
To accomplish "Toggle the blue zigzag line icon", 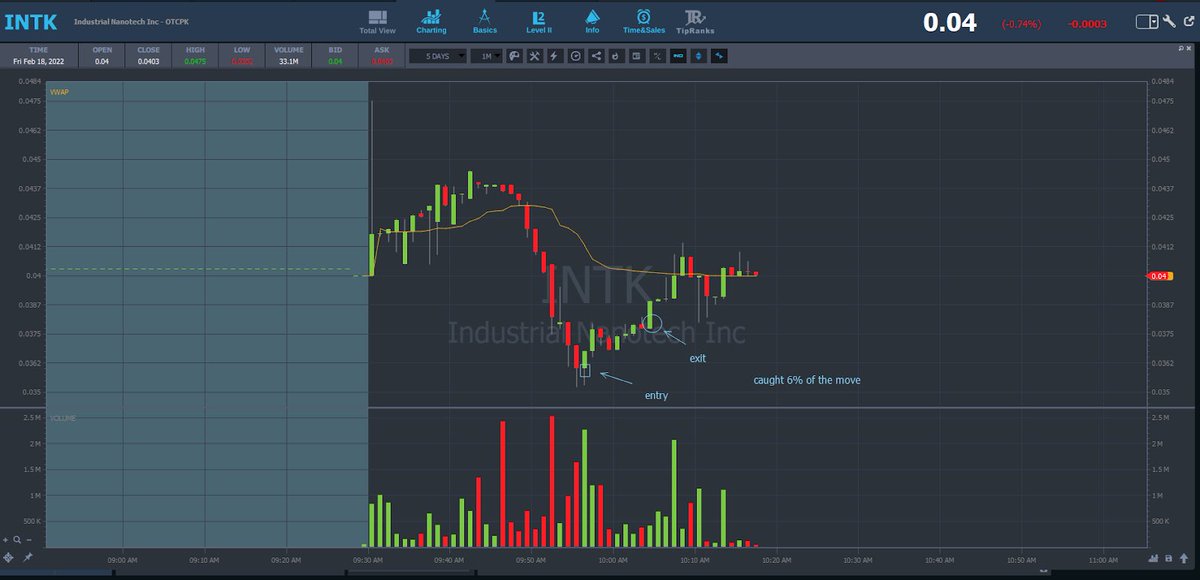I will [719, 56].
